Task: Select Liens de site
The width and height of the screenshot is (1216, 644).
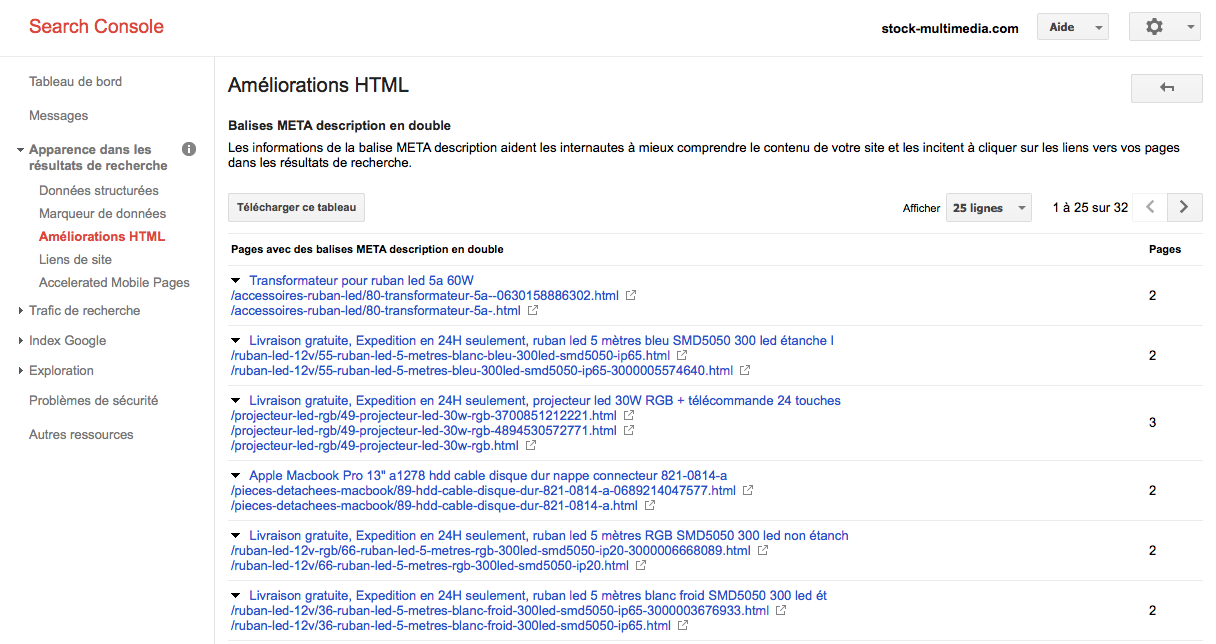Action: (76, 259)
